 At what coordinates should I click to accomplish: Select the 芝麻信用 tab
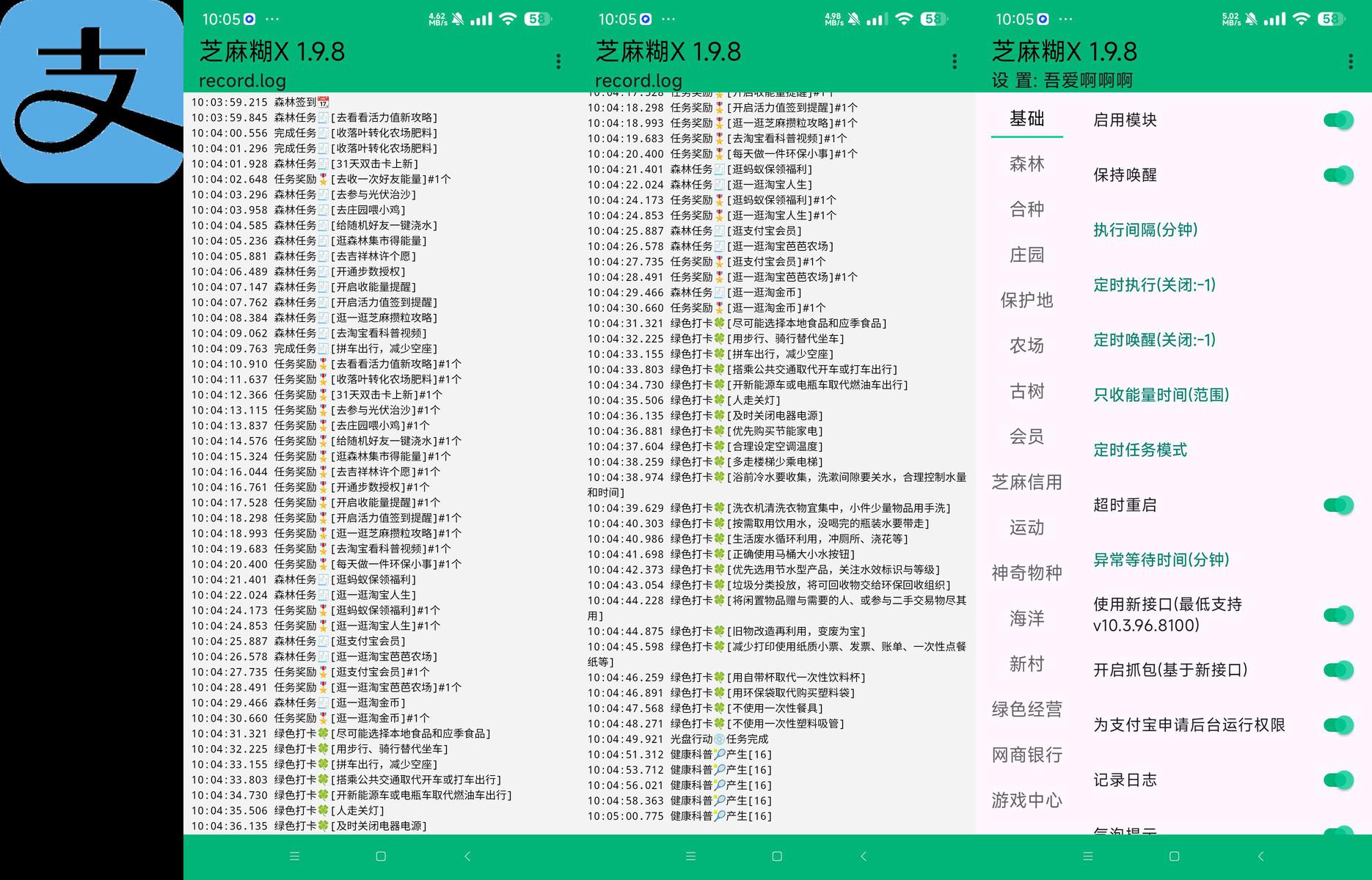pos(1026,483)
